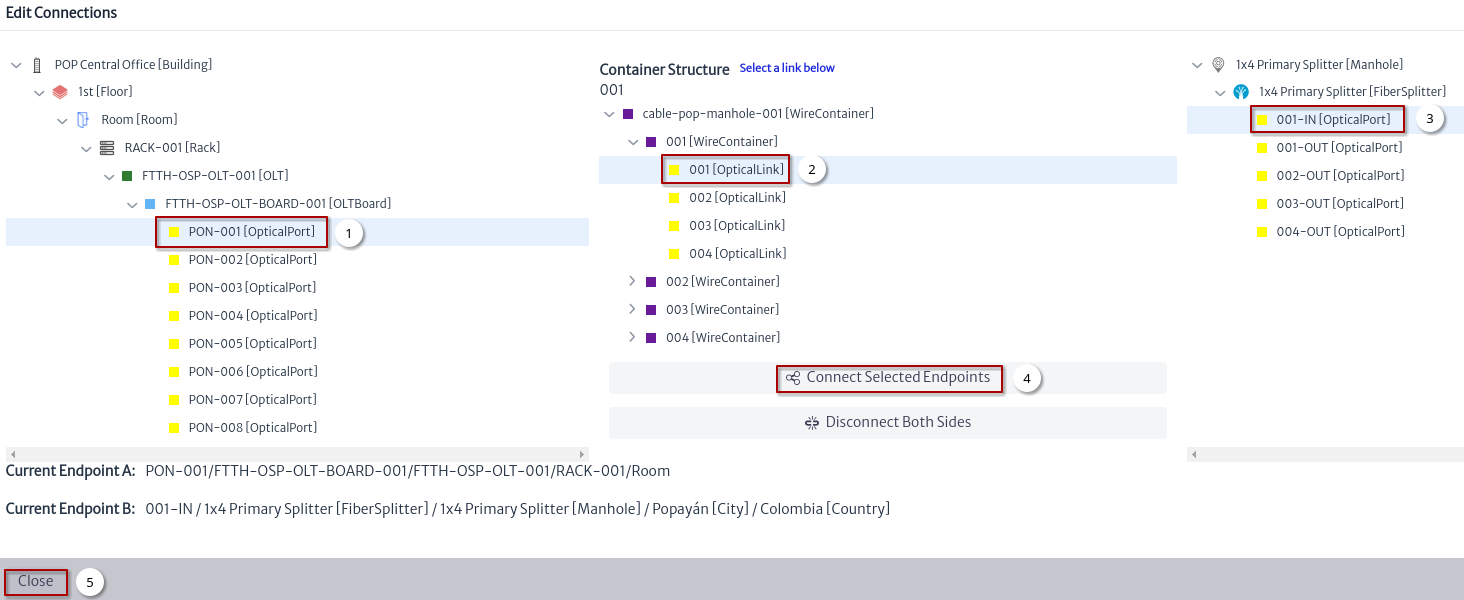This screenshot has height=600, width=1464.
Task: Collapse the FTTH-OSP-OLT-BOARD-001 node
Action: coord(132,204)
